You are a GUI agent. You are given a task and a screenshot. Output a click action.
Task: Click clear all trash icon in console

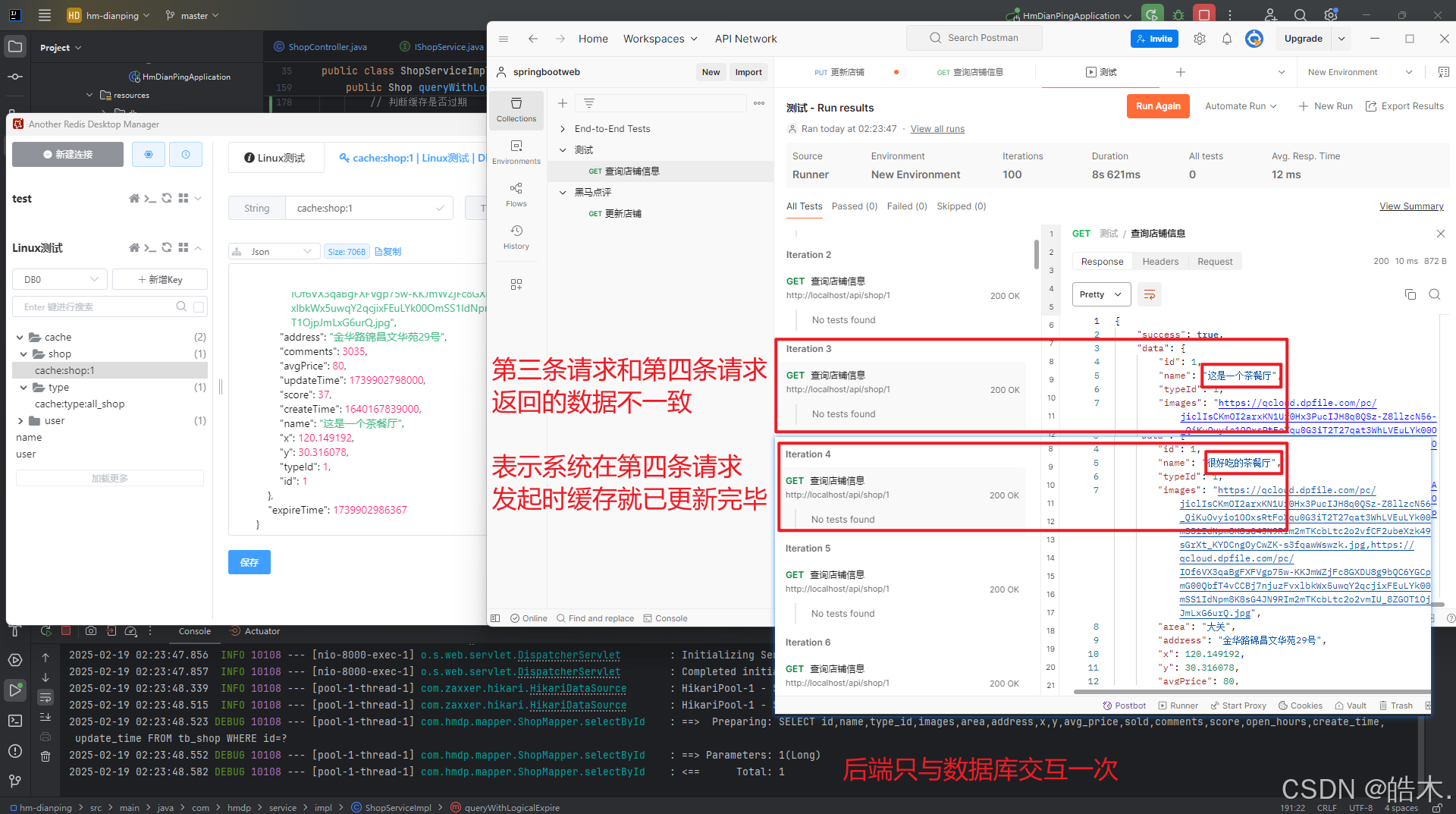45,756
